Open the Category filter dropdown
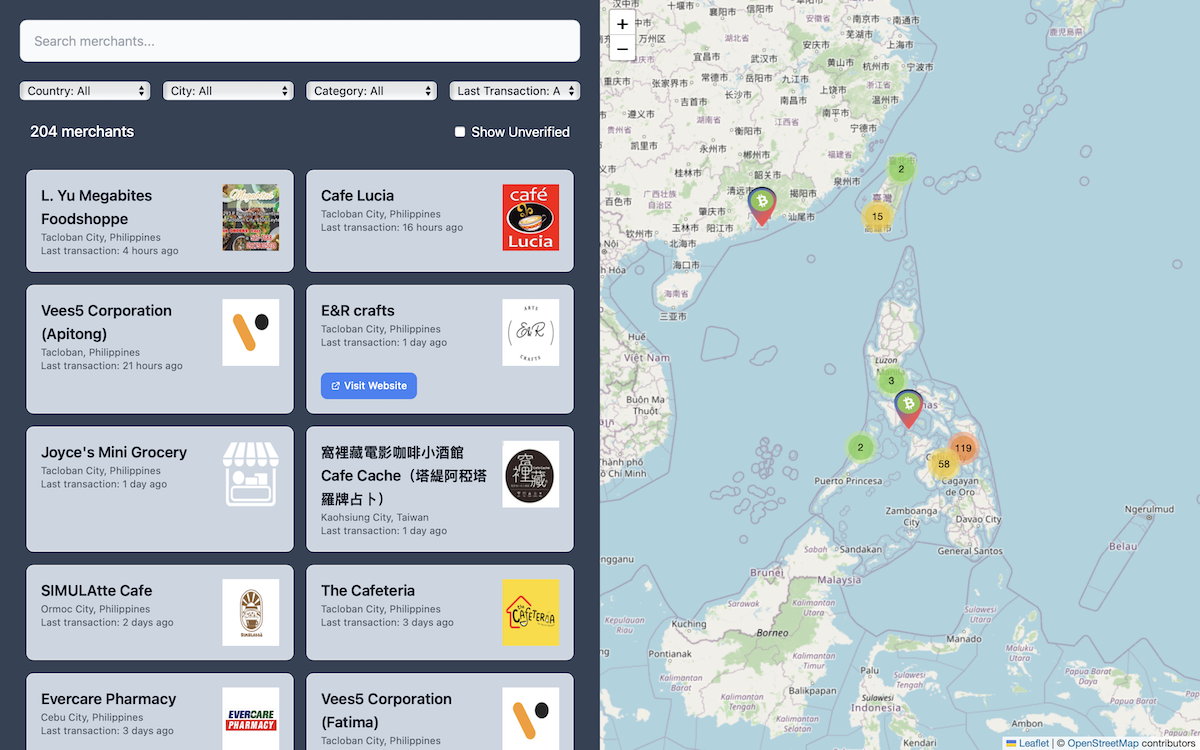Image resolution: width=1200 pixels, height=750 pixels. tap(371, 90)
